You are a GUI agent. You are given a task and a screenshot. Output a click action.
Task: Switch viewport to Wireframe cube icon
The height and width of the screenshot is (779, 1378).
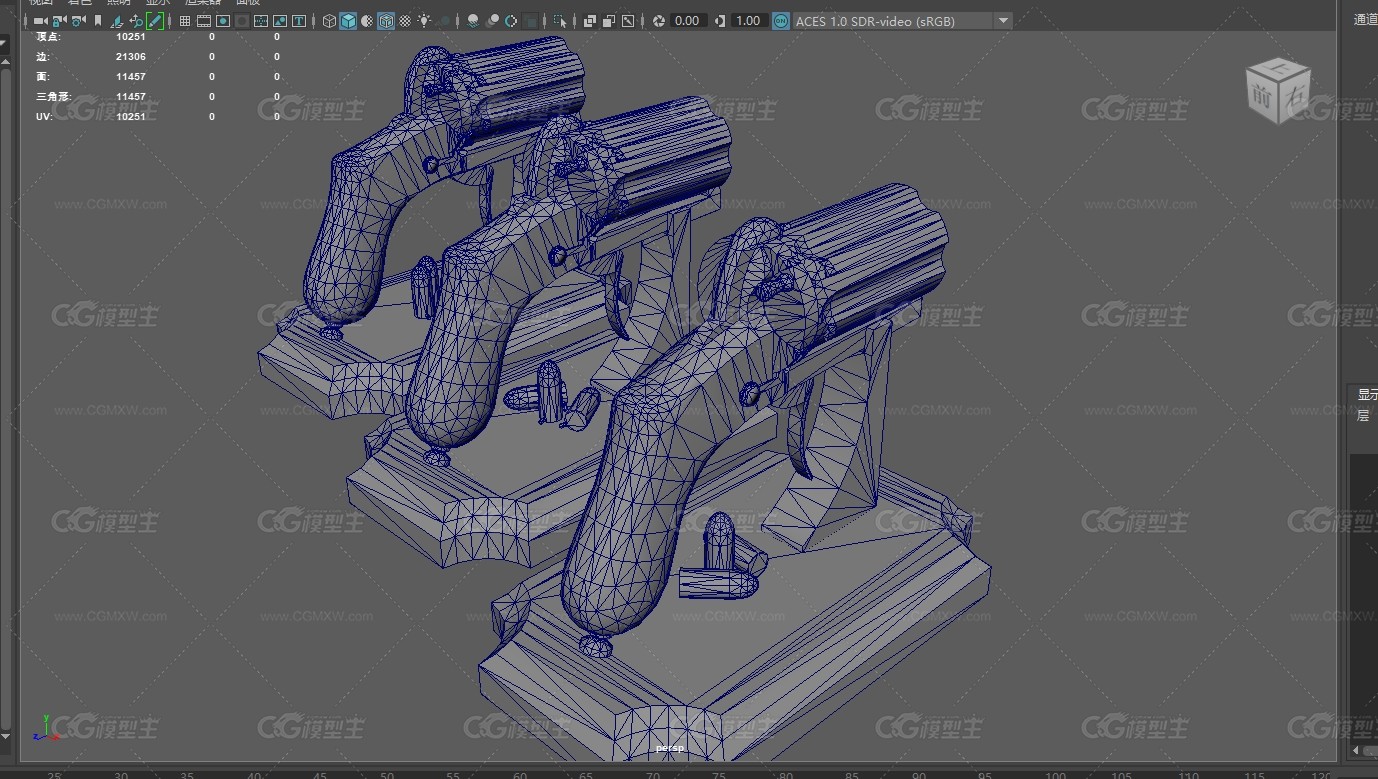tap(329, 20)
